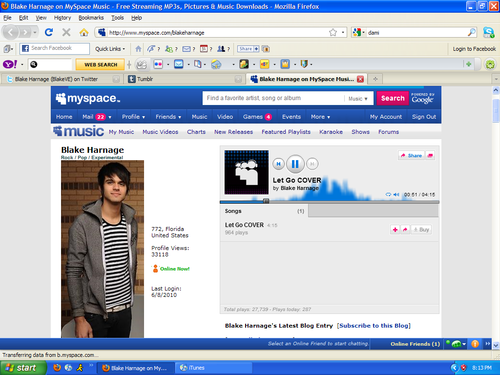This screenshot has width=500, height=375.
Task: Open the New Releases link
Action: coord(233,132)
